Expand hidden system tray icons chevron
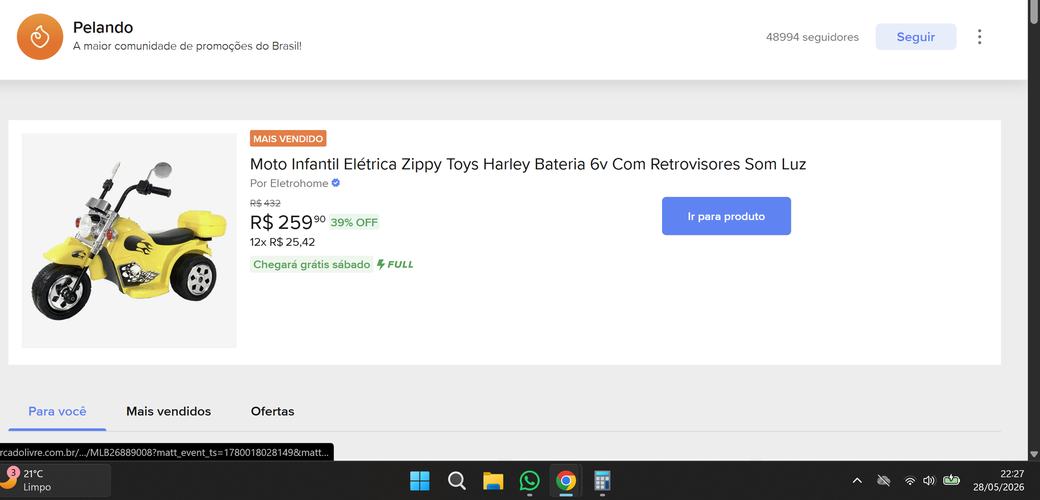This screenshot has height=500, width=1040. pos(857,481)
